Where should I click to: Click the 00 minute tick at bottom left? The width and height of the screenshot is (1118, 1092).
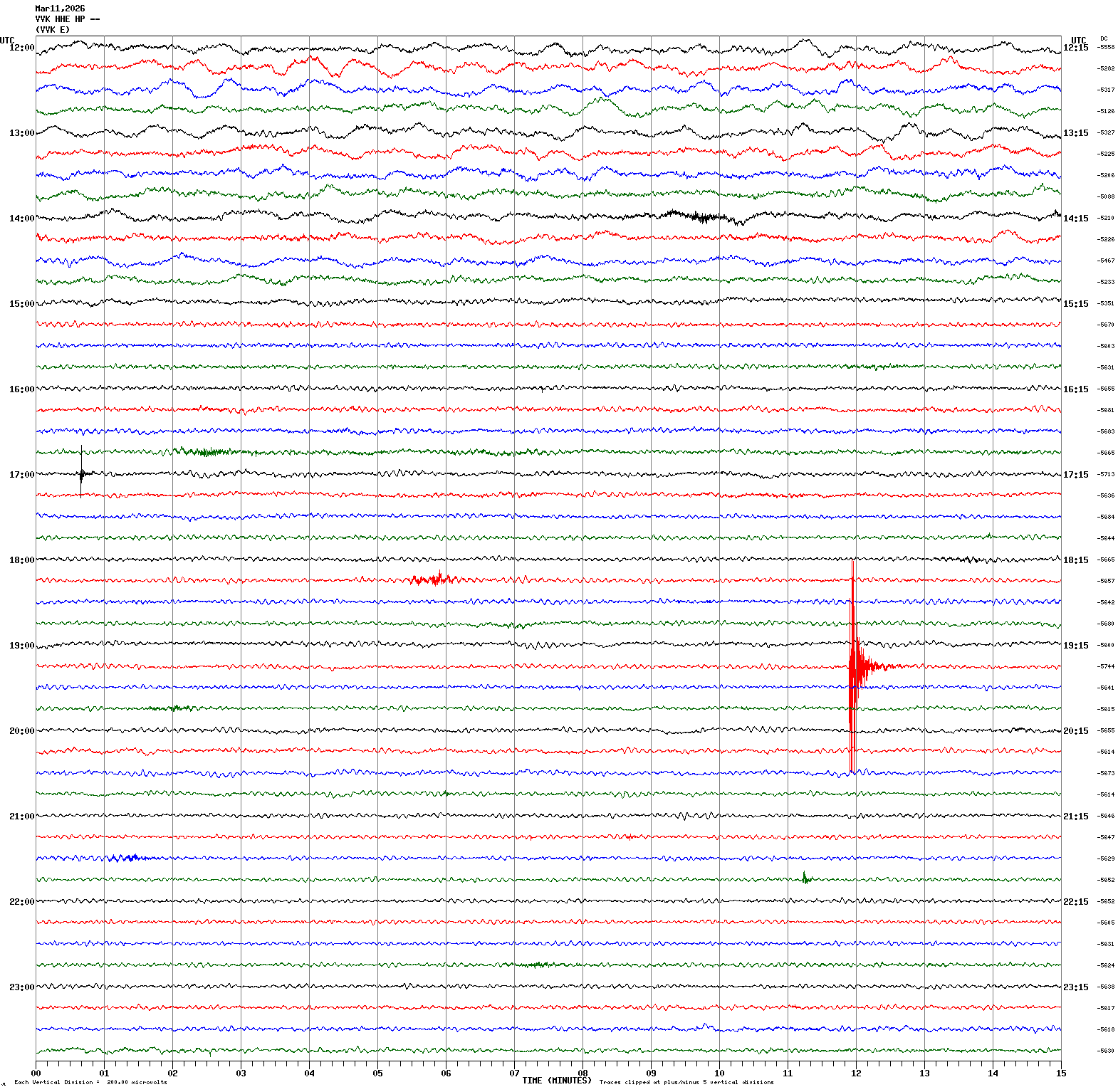[36, 1073]
